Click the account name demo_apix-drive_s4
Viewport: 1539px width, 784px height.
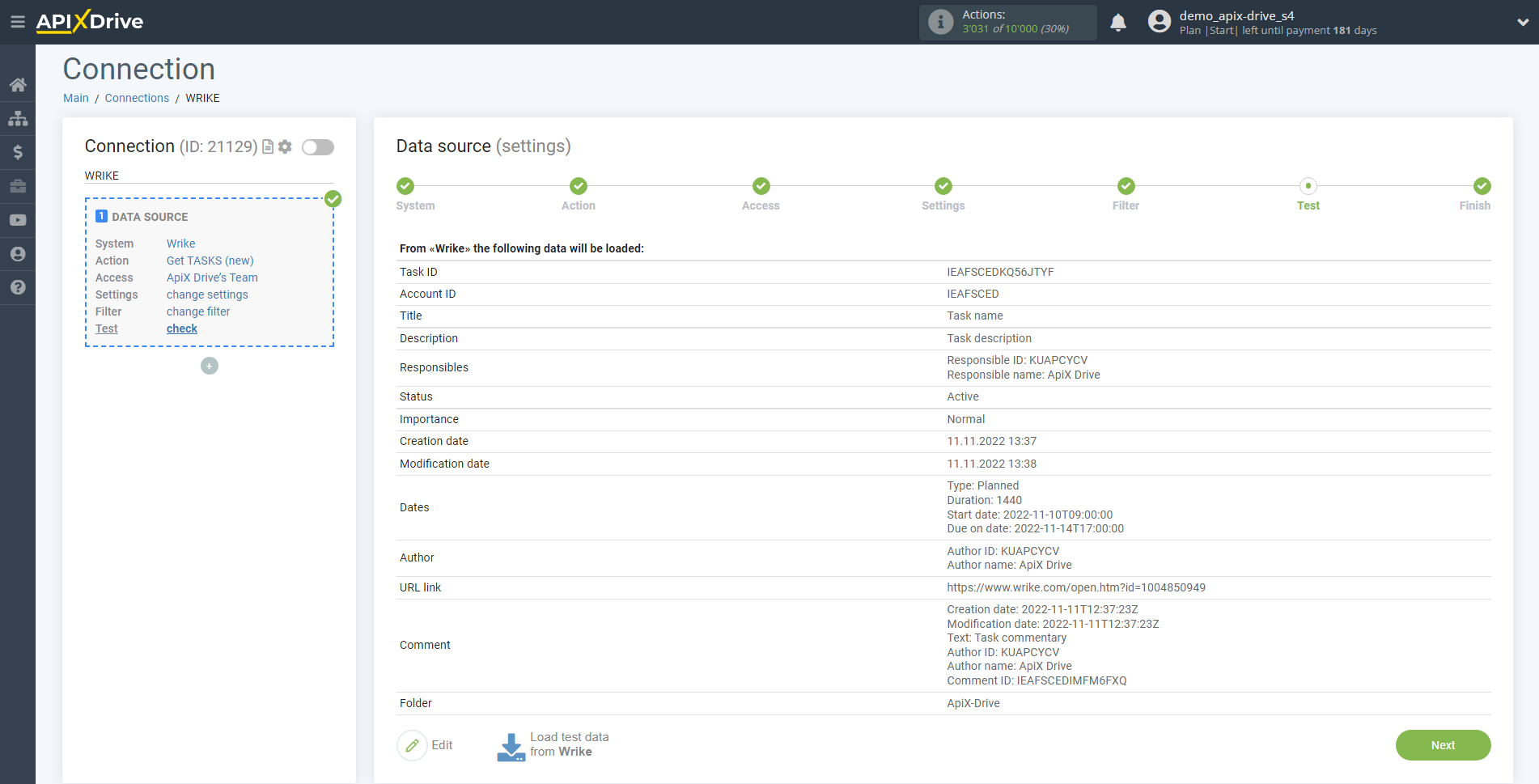tap(1236, 15)
